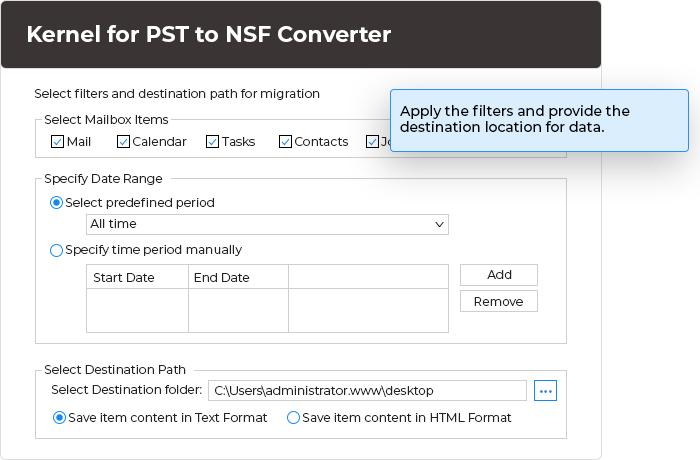Click the destination folder path field
The height and width of the screenshot is (460, 700).
[x=367, y=391]
